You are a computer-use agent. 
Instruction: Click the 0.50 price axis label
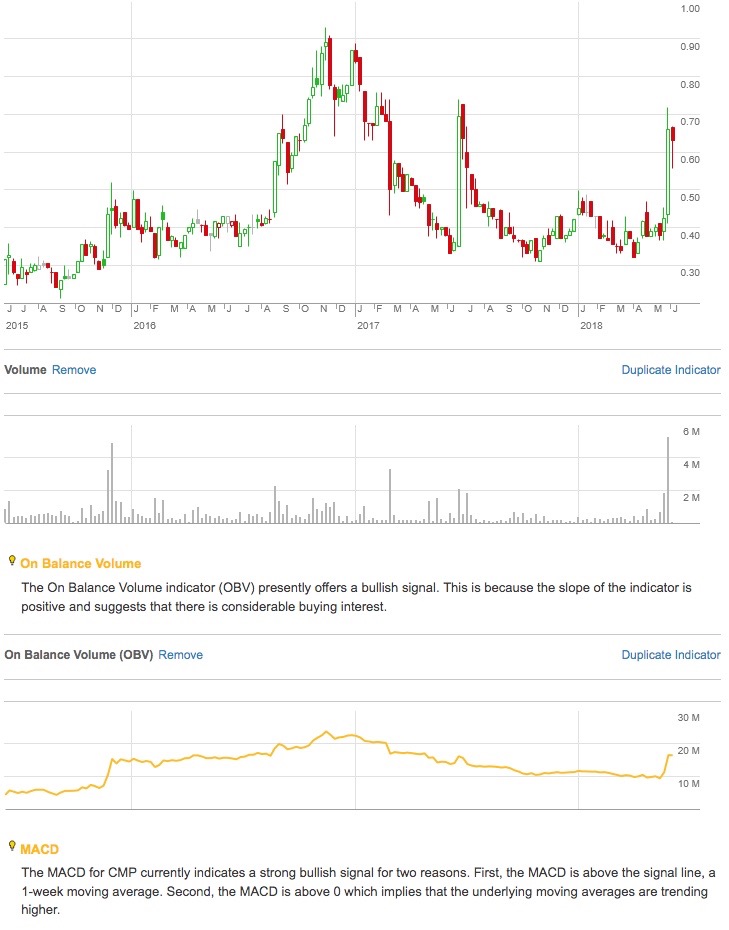click(690, 198)
